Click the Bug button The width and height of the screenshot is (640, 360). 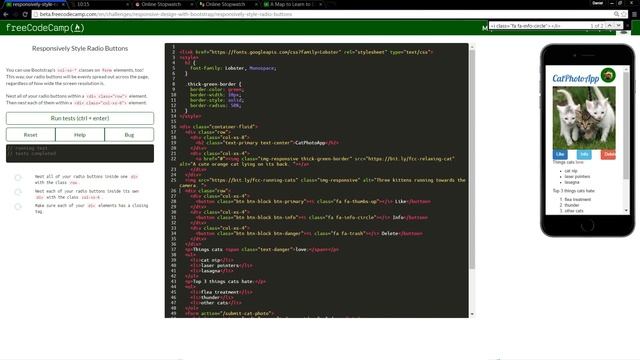point(129,135)
